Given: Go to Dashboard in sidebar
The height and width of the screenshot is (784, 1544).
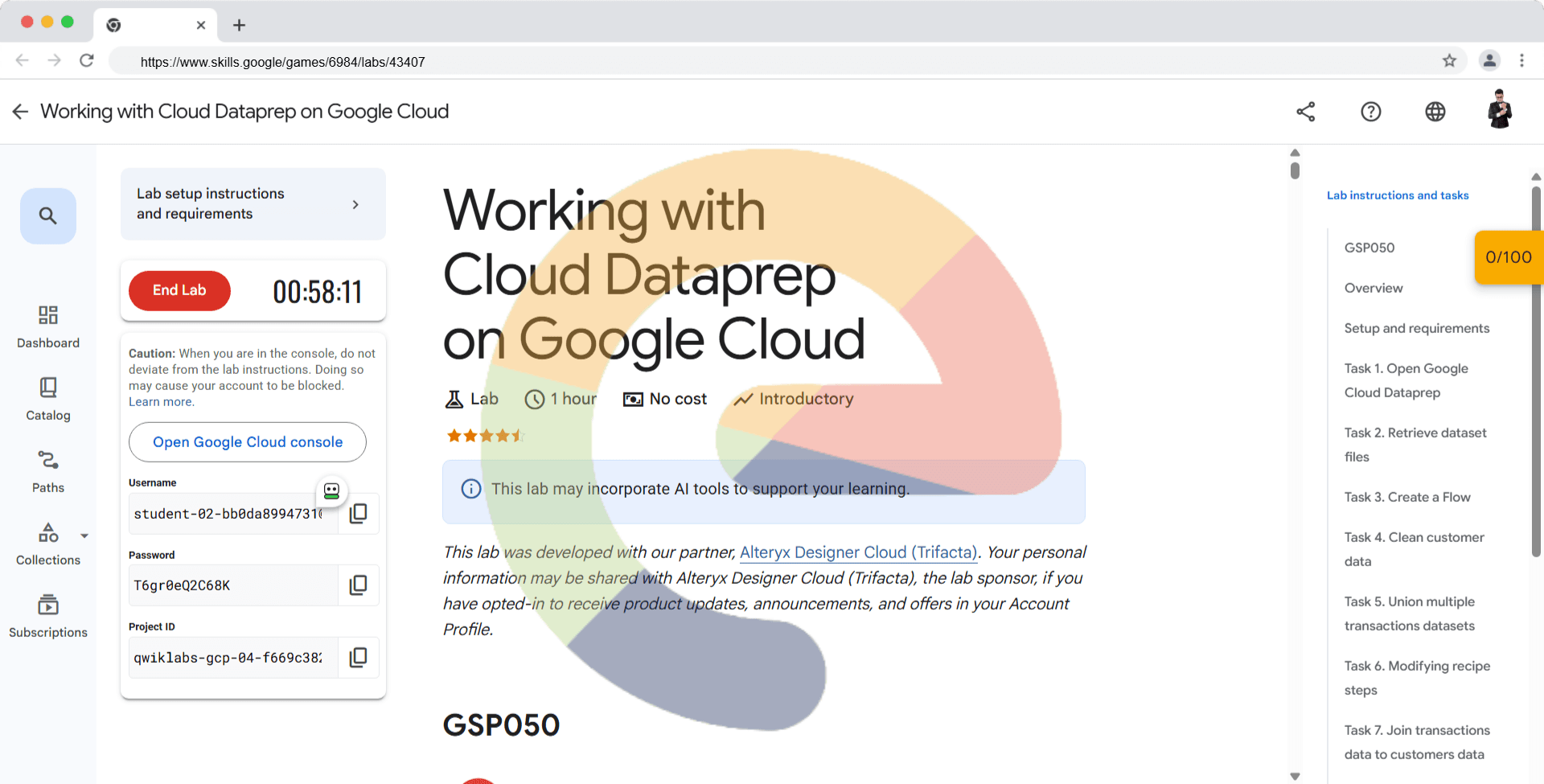Looking at the screenshot, I should tap(48, 327).
